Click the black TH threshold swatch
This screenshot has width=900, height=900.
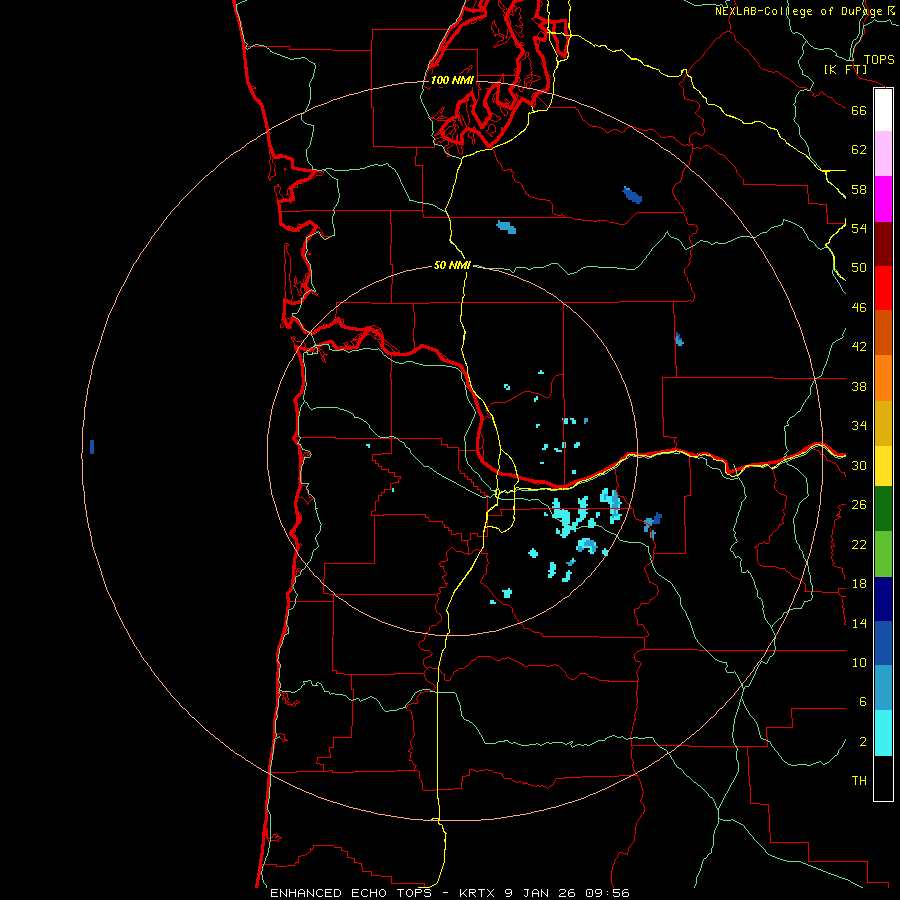pos(883,778)
